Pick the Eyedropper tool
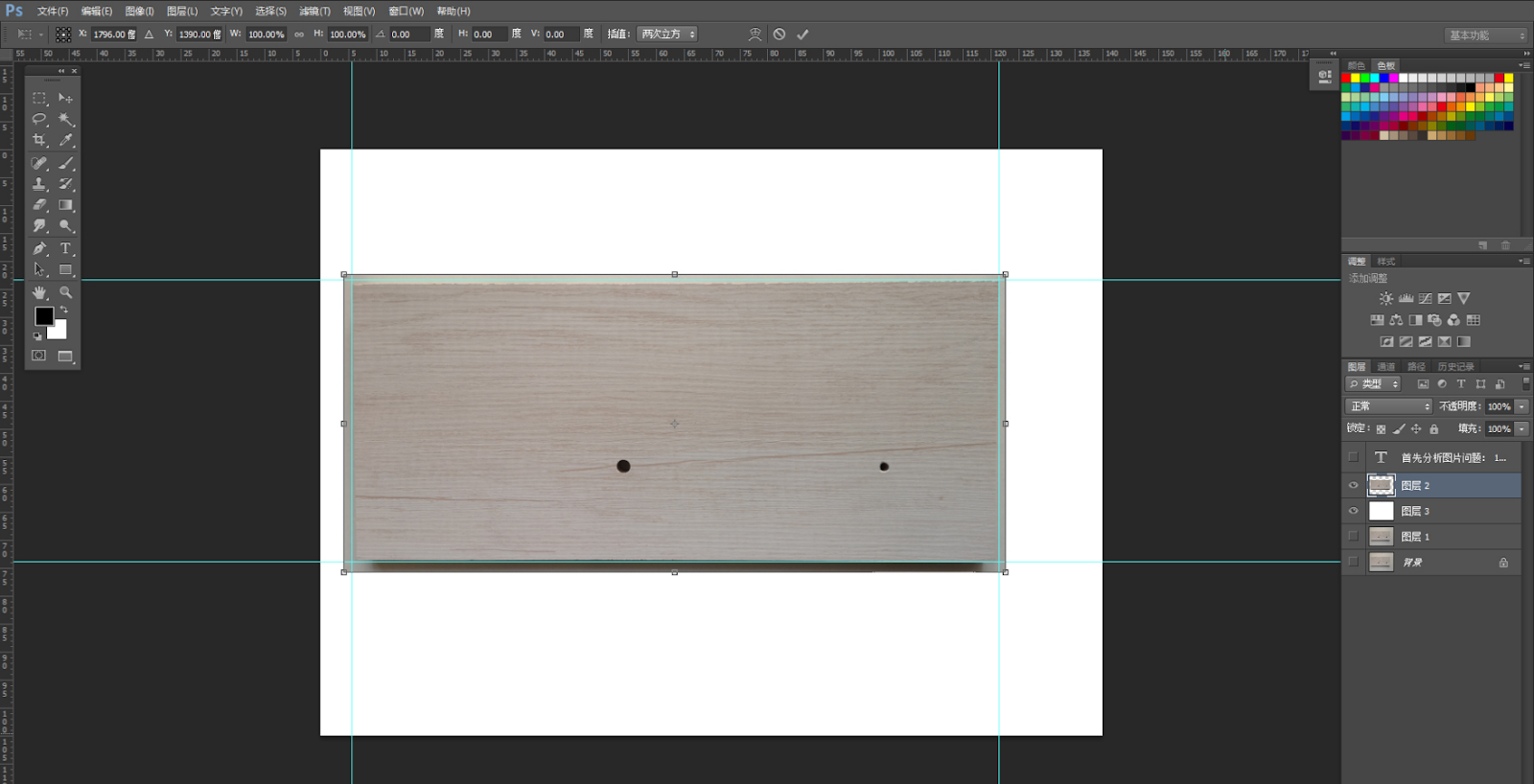This screenshot has width=1534, height=784. [65, 140]
